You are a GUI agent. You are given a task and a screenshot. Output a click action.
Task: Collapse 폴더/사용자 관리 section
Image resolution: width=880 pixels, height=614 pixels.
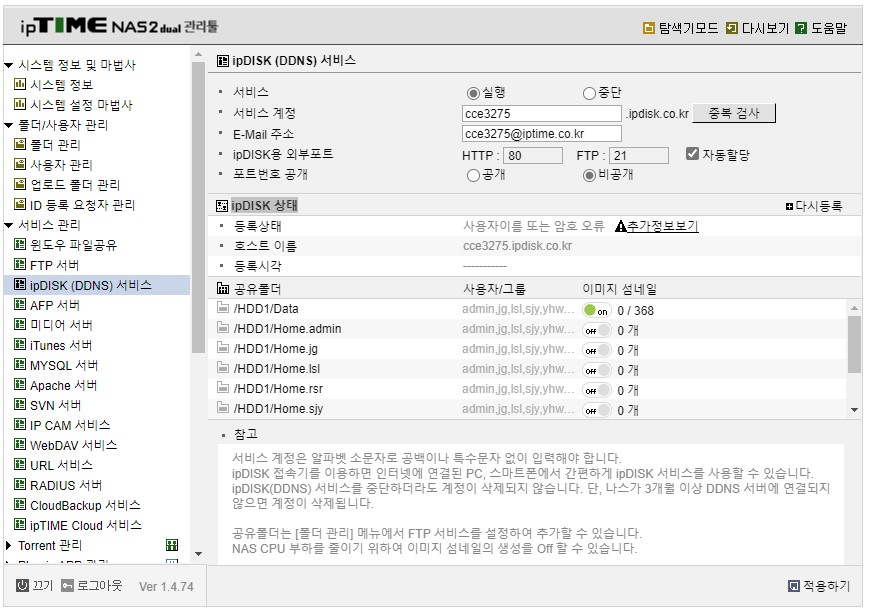tap(8, 125)
